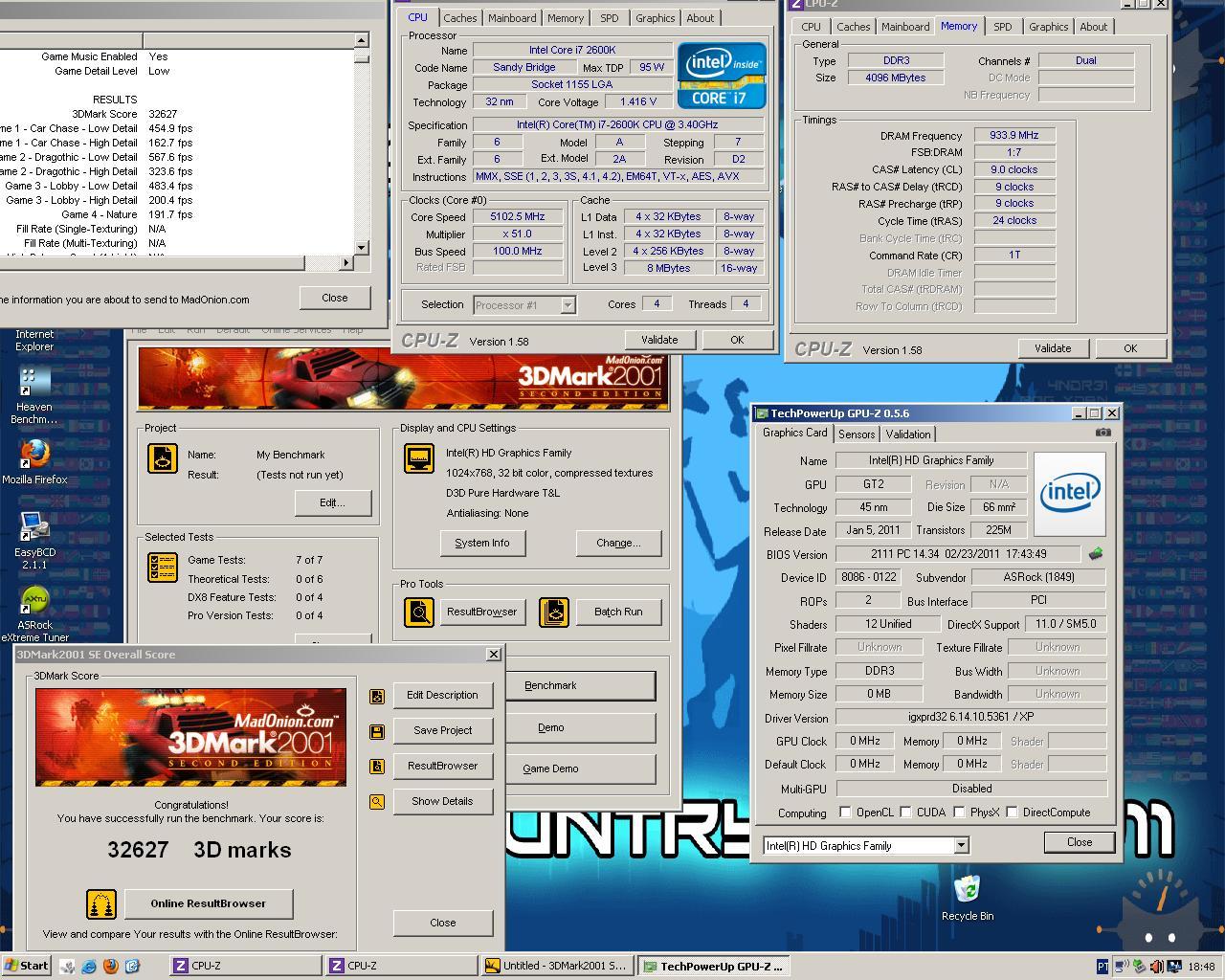Click OK in right CPU-Z Memory window
The width and height of the screenshot is (1225, 980).
click(x=1130, y=348)
